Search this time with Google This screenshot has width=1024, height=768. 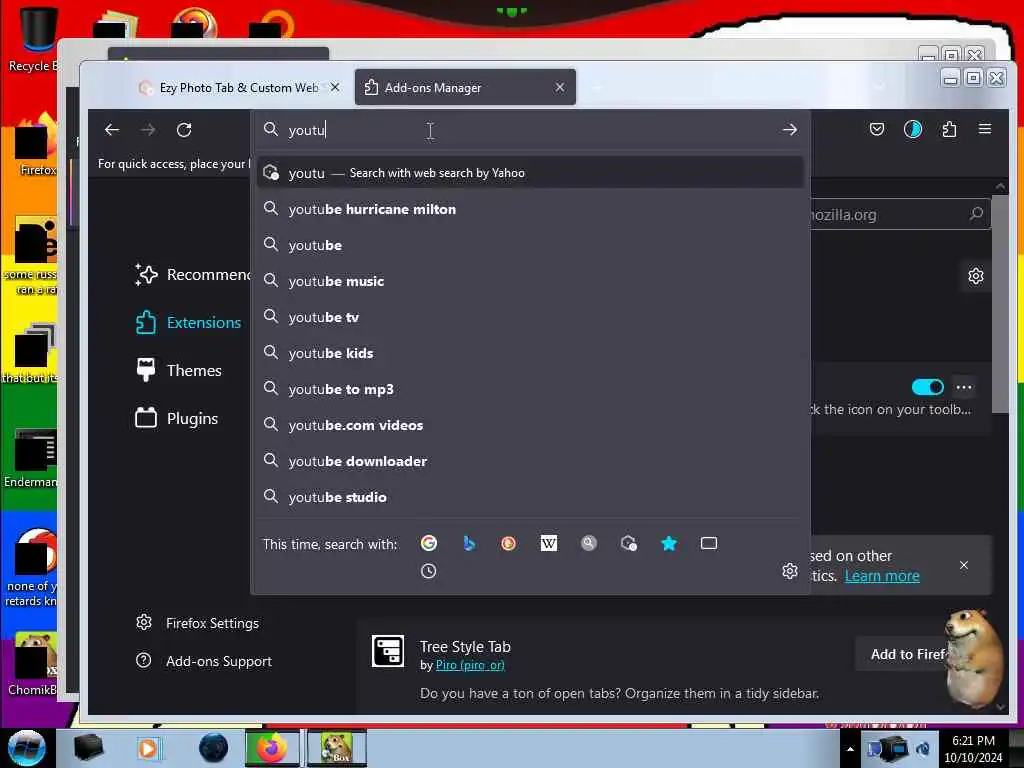[428, 543]
